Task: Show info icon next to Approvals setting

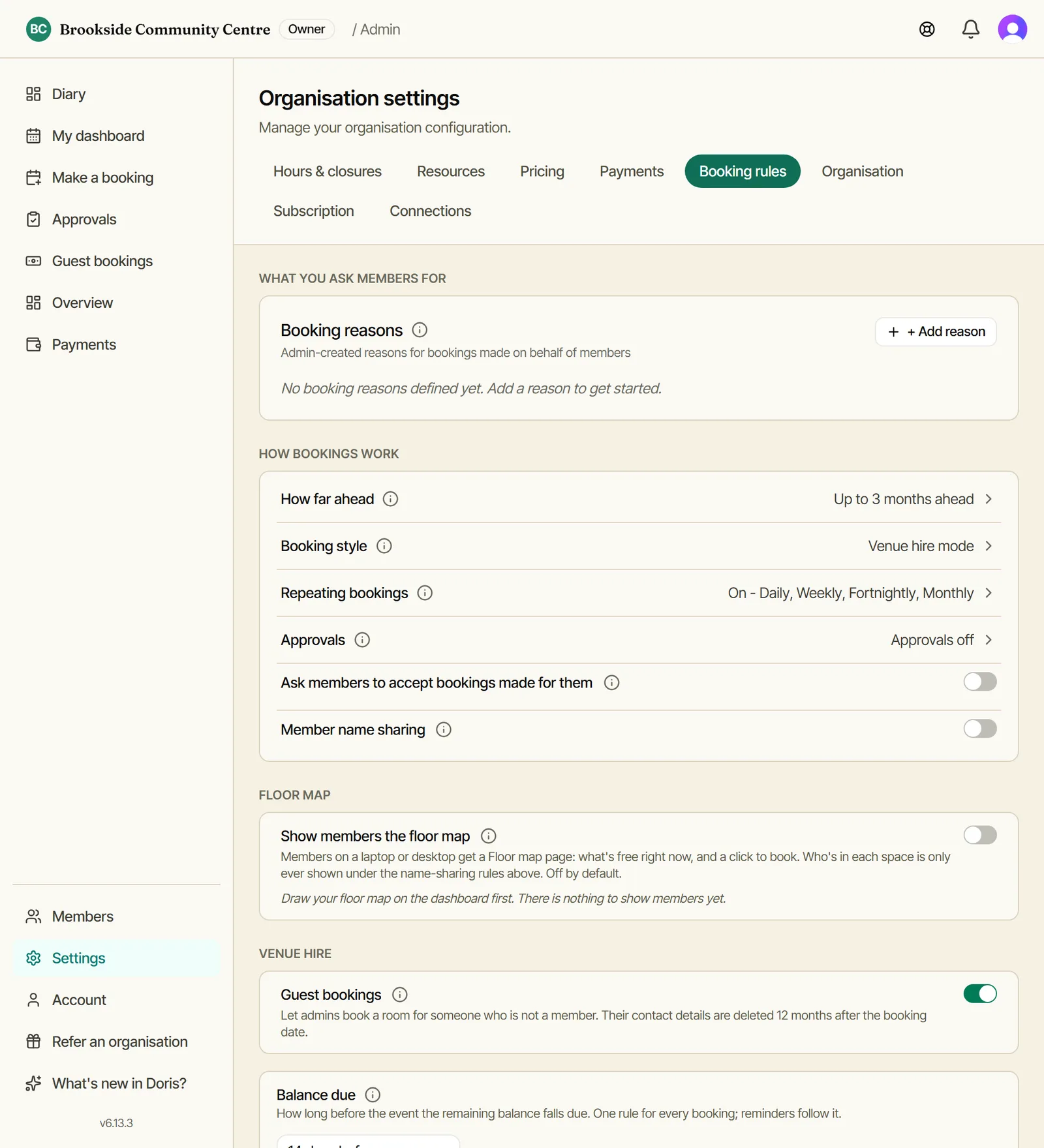Action: pos(362,640)
